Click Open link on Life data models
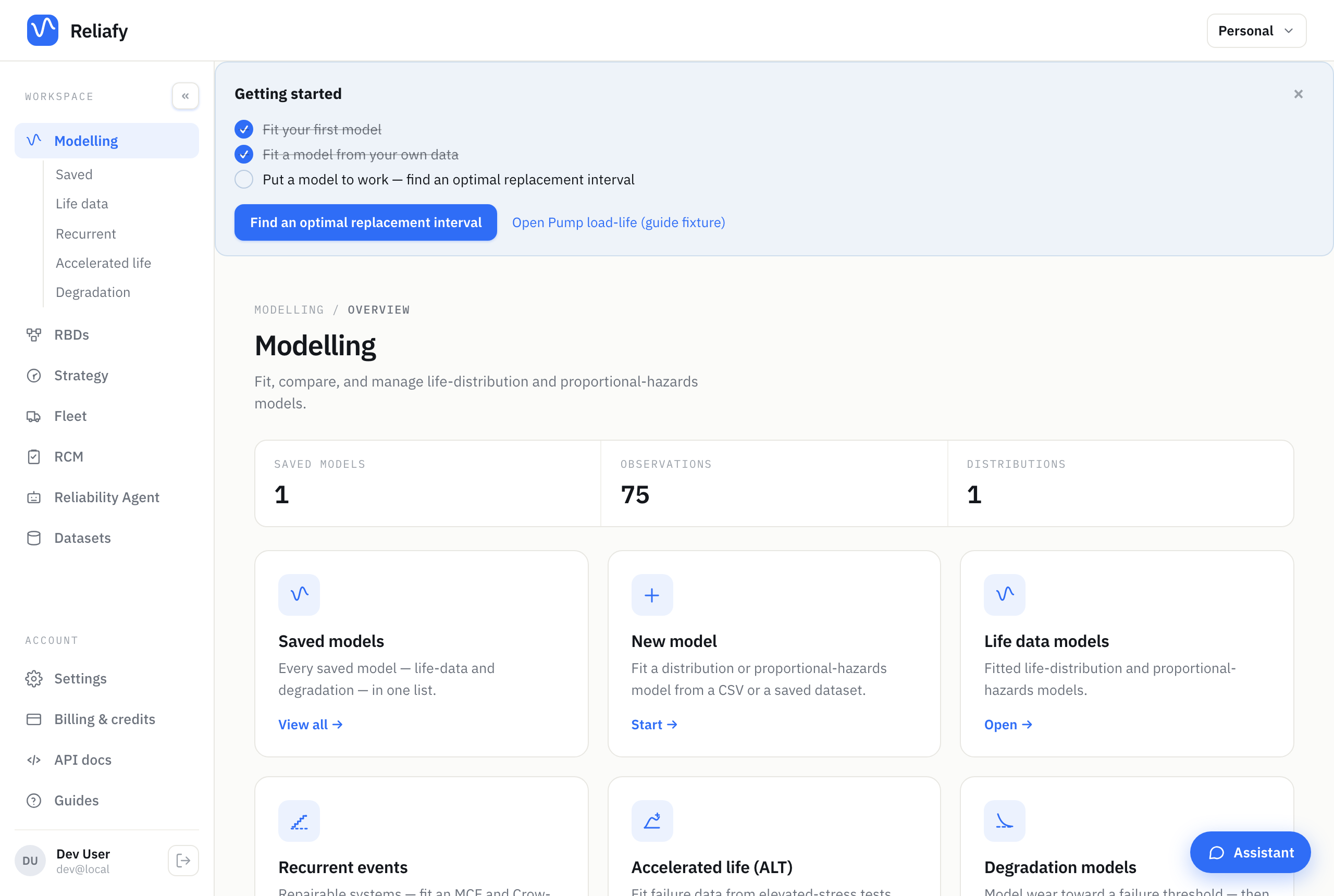Screen dimensions: 1334x896 pyautogui.click(x=1008, y=725)
